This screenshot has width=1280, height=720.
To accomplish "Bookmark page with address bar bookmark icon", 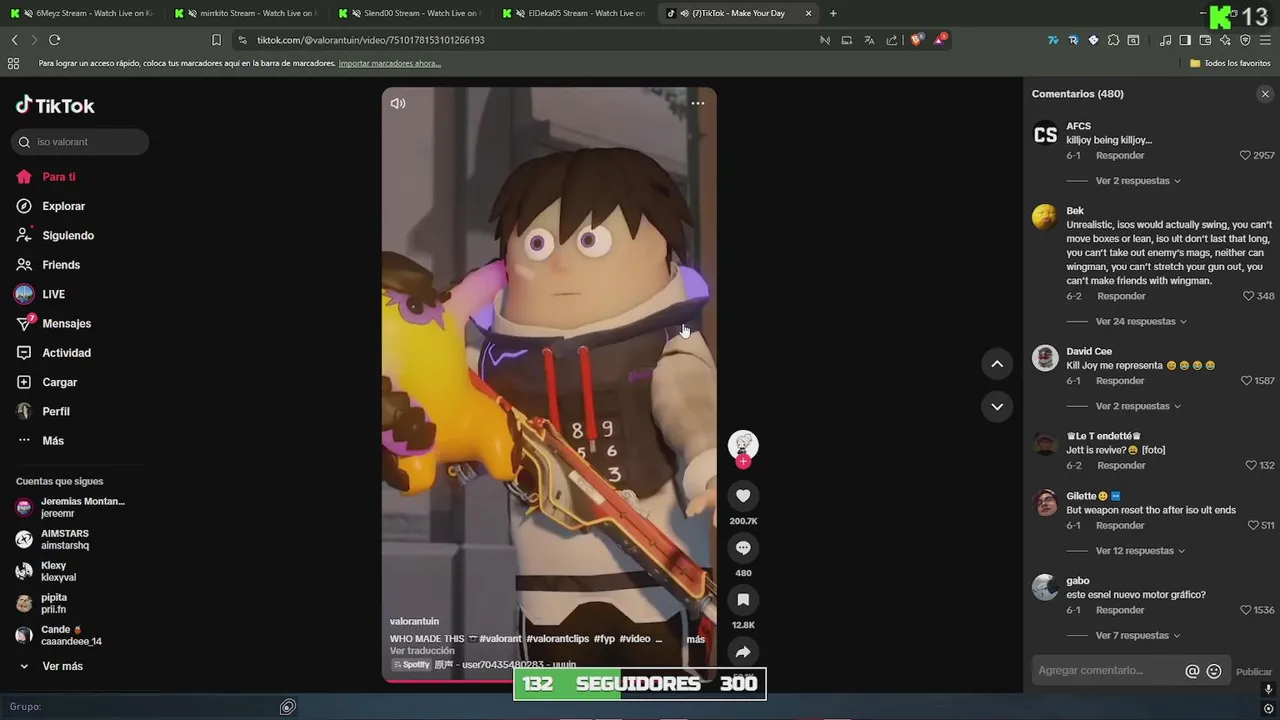I will (x=216, y=40).
